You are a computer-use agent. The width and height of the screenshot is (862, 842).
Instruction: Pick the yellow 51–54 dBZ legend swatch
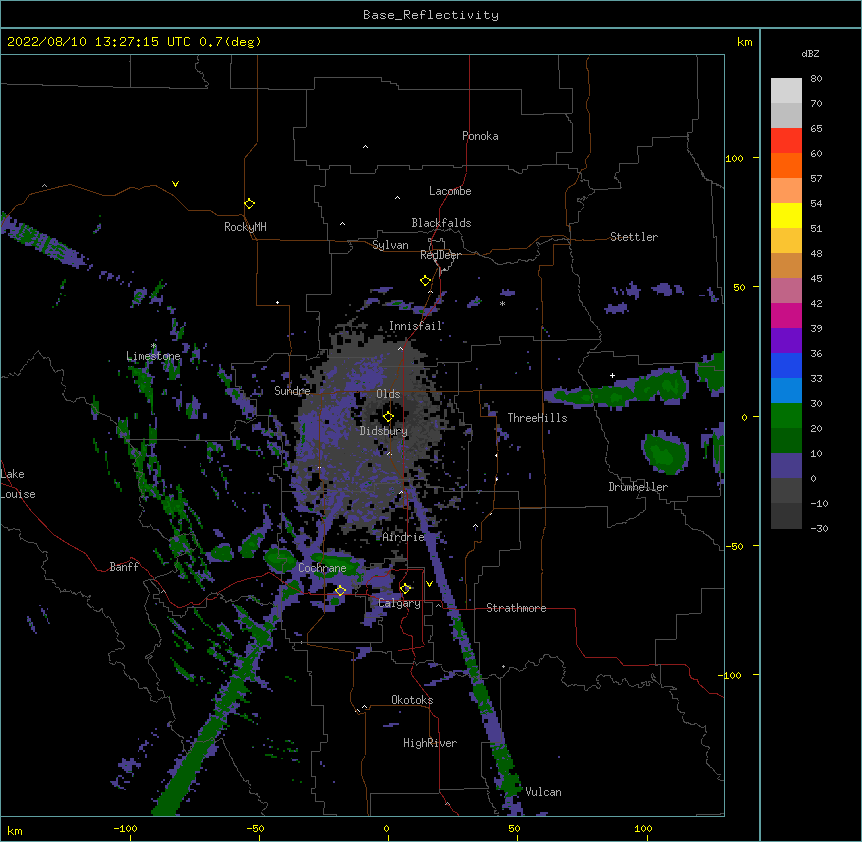point(786,215)
